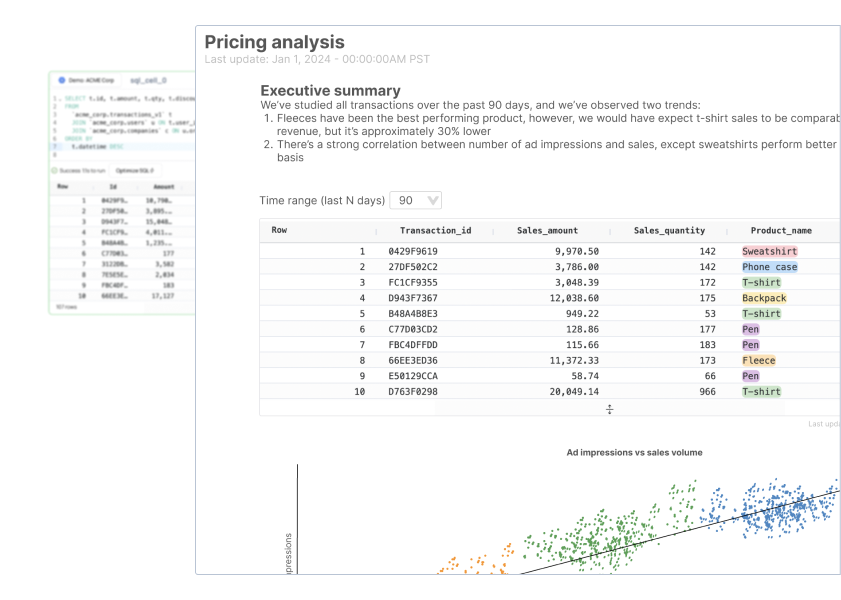Select the yellow Backpack product tag
The image size is (841, 600).
(x=764, y=298)
